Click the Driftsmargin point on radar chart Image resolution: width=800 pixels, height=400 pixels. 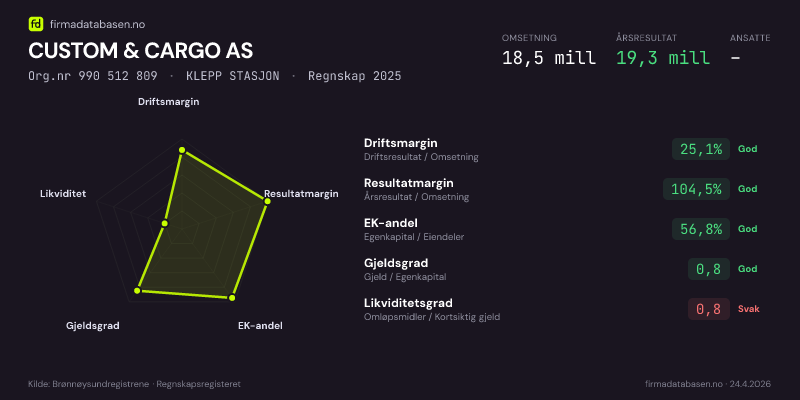click(x=182, y=151)
